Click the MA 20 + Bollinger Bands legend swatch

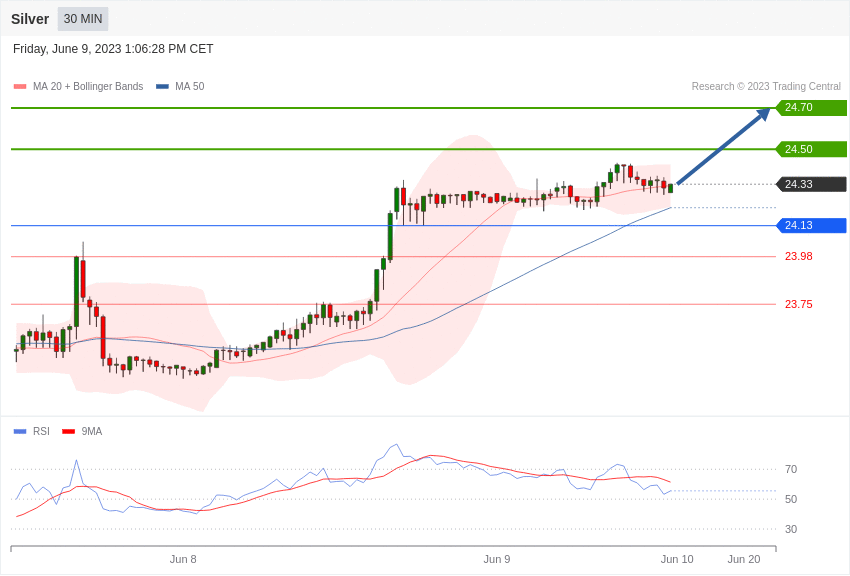(x=20, y=87)
